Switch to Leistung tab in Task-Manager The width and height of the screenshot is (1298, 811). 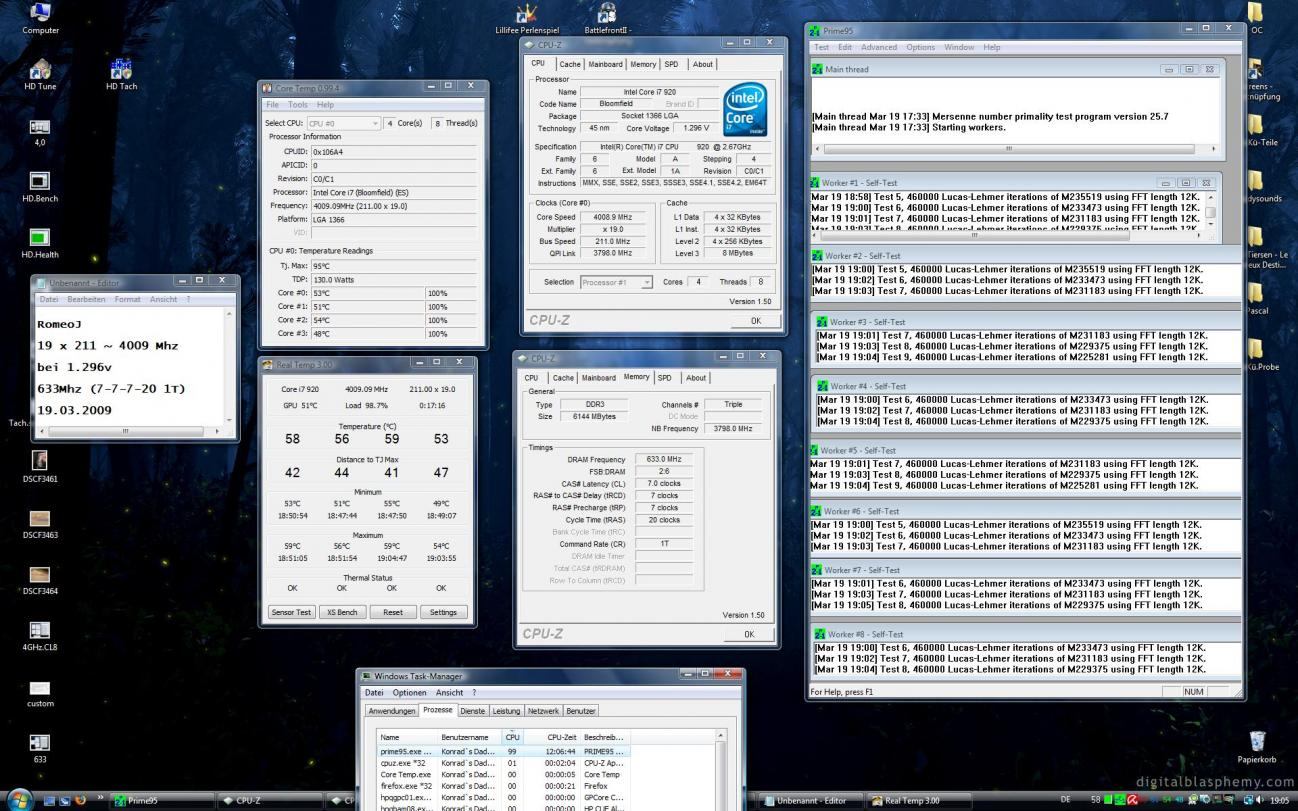click(x=506, y=711)
